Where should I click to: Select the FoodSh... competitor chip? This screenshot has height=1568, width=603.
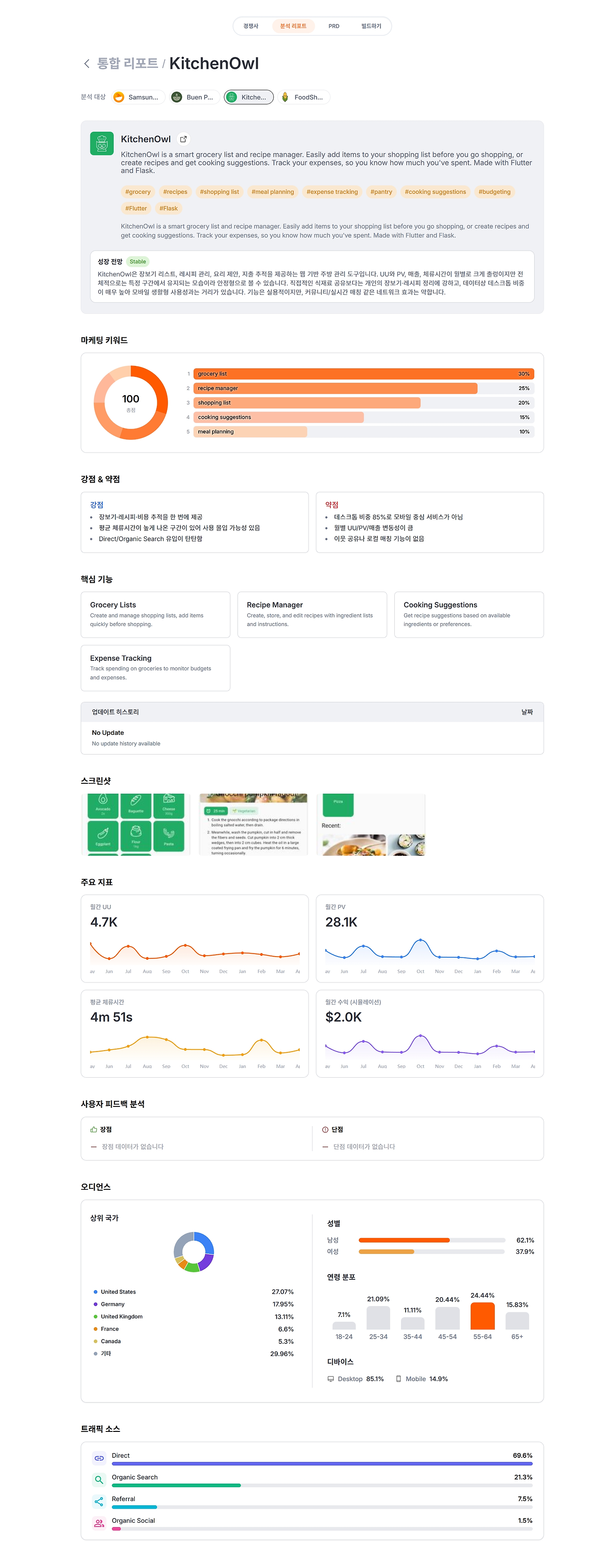point(304,97)
